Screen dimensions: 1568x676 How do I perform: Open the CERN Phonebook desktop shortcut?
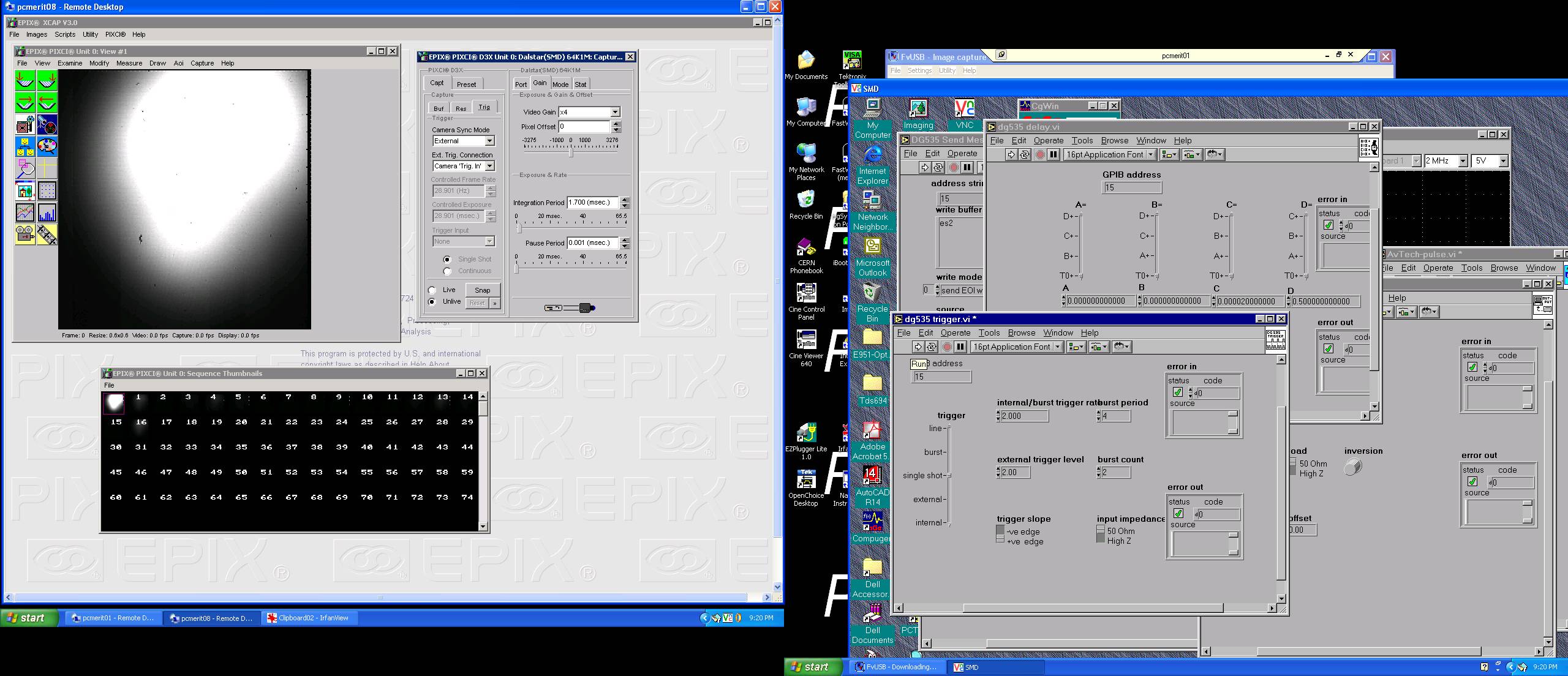tap(806, 256)
